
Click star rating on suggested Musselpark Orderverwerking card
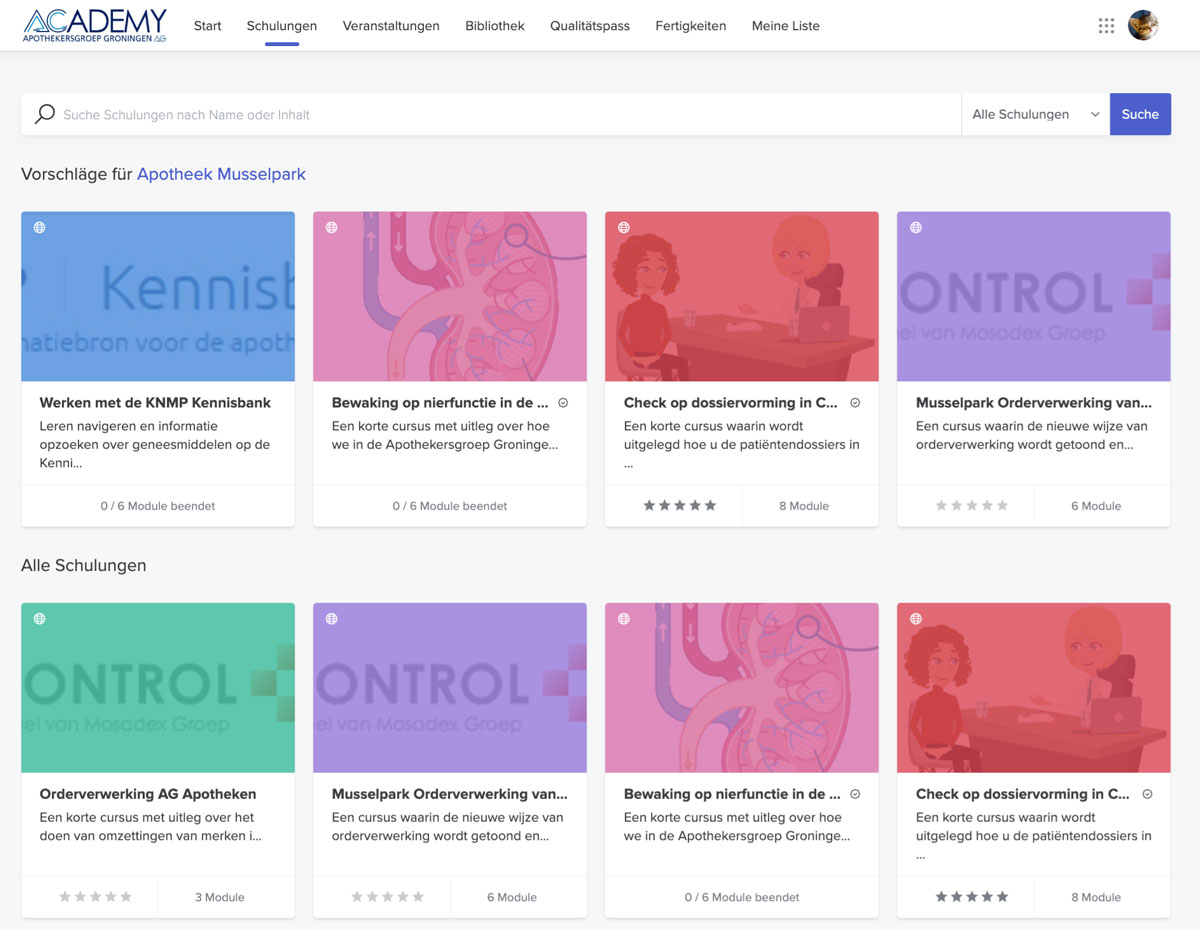[972, 506]
